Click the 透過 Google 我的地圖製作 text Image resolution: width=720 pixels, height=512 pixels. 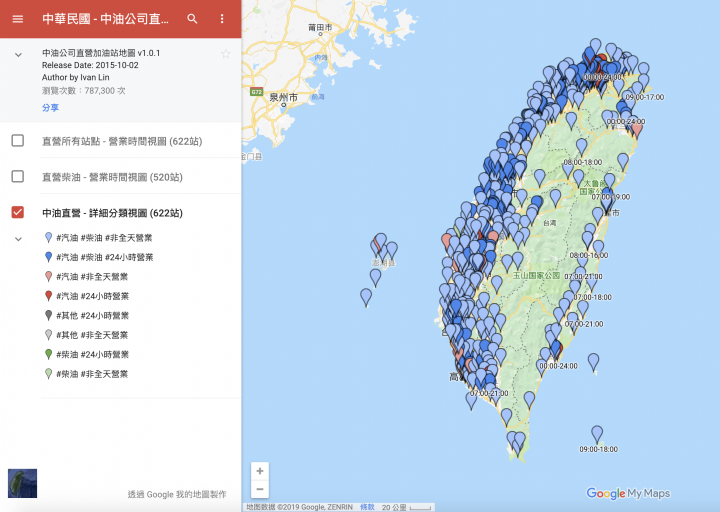point(177,494)
